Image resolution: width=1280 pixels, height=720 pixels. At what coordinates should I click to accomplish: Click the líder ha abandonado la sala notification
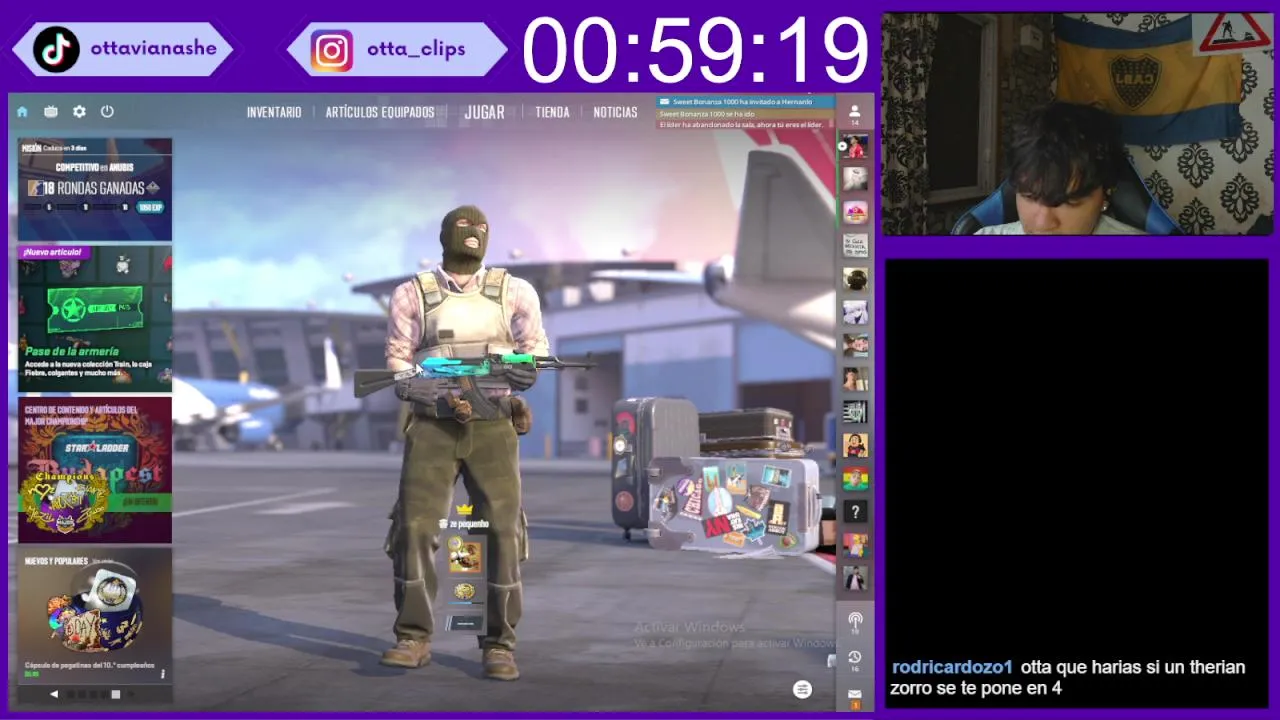pos(745,125)
